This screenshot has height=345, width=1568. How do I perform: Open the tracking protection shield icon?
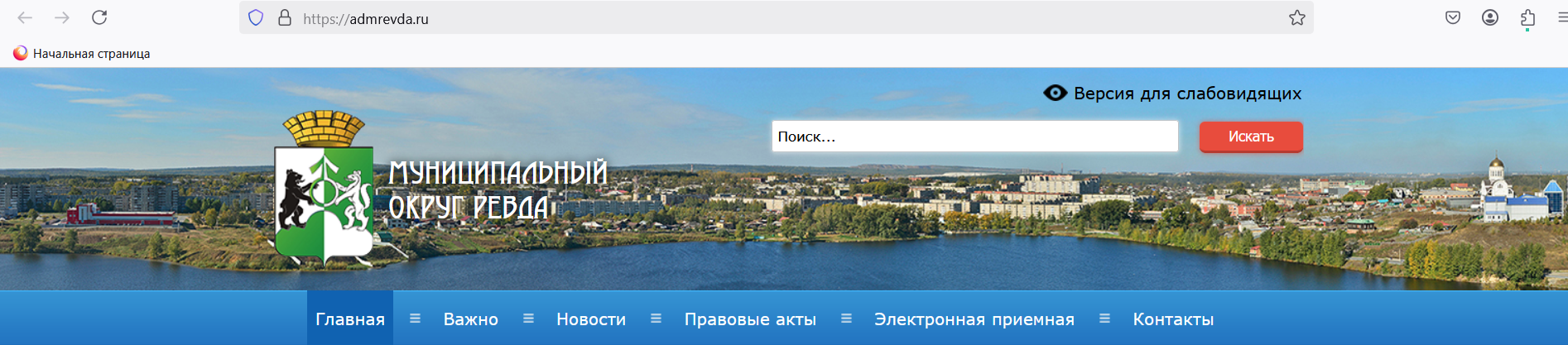point(256,18)
